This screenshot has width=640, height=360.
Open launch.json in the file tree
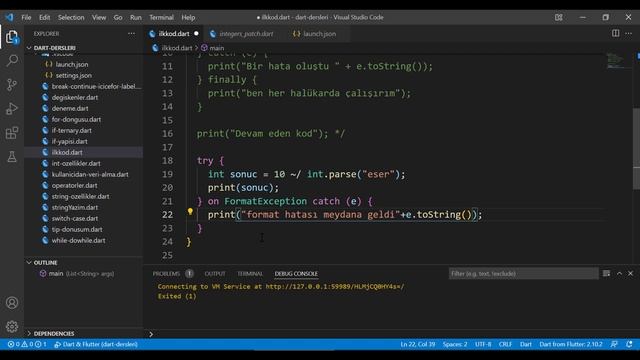click(72, 64)
